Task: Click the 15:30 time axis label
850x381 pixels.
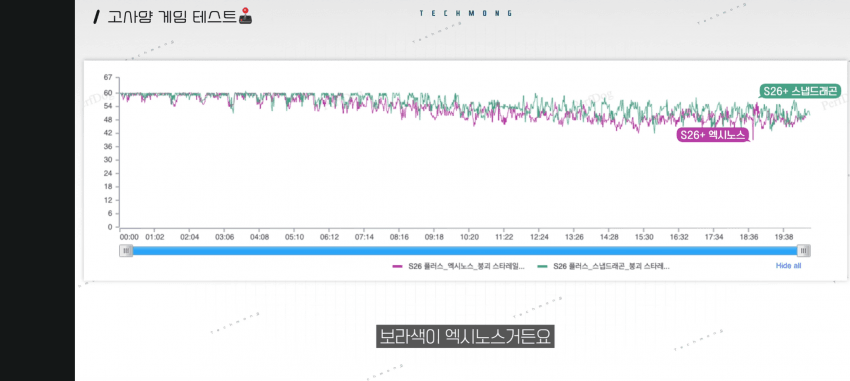Action: pyautogui.click(x=644, y=237)
